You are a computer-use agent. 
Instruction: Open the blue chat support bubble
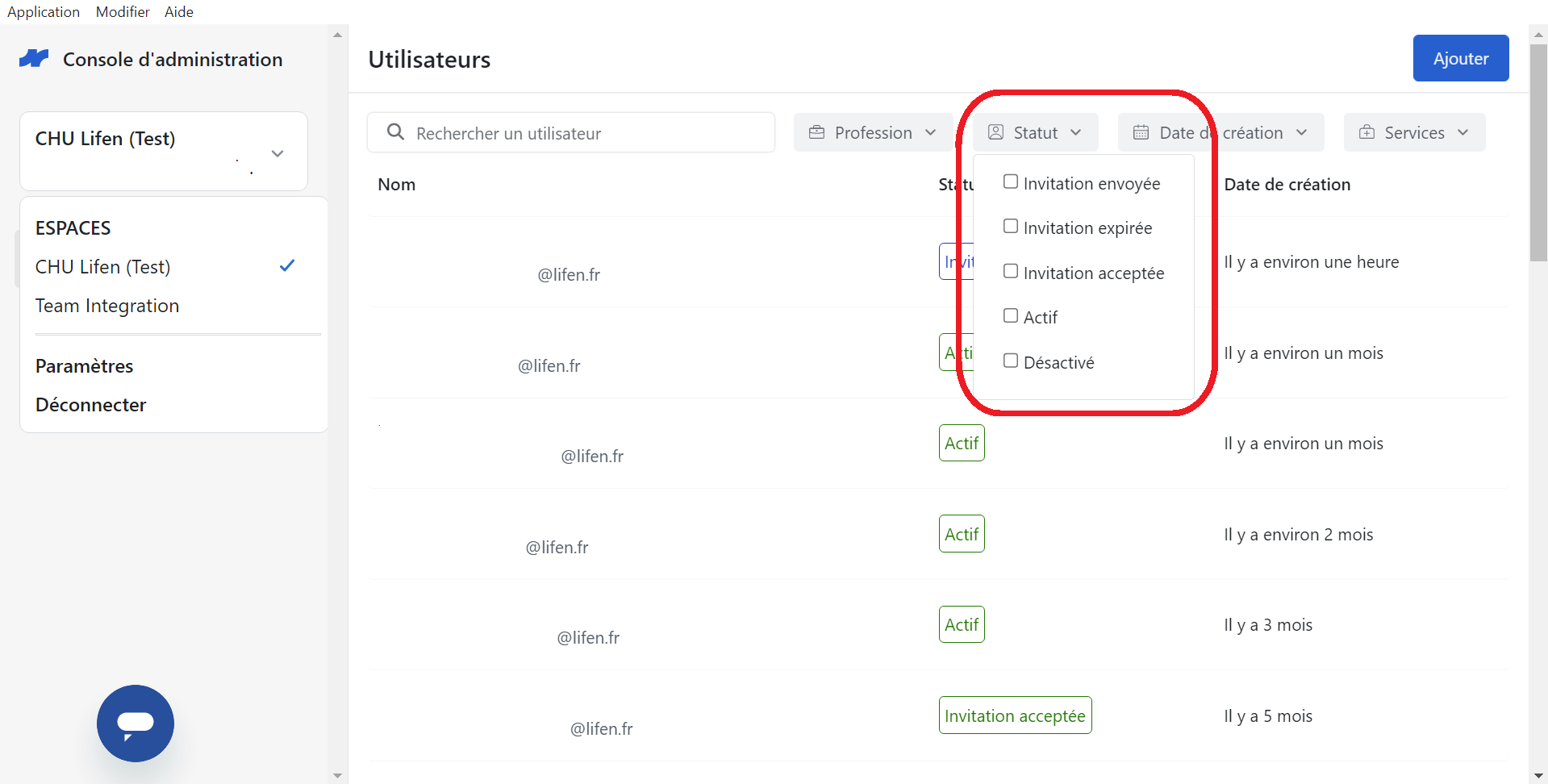click(x=136, y=724)
